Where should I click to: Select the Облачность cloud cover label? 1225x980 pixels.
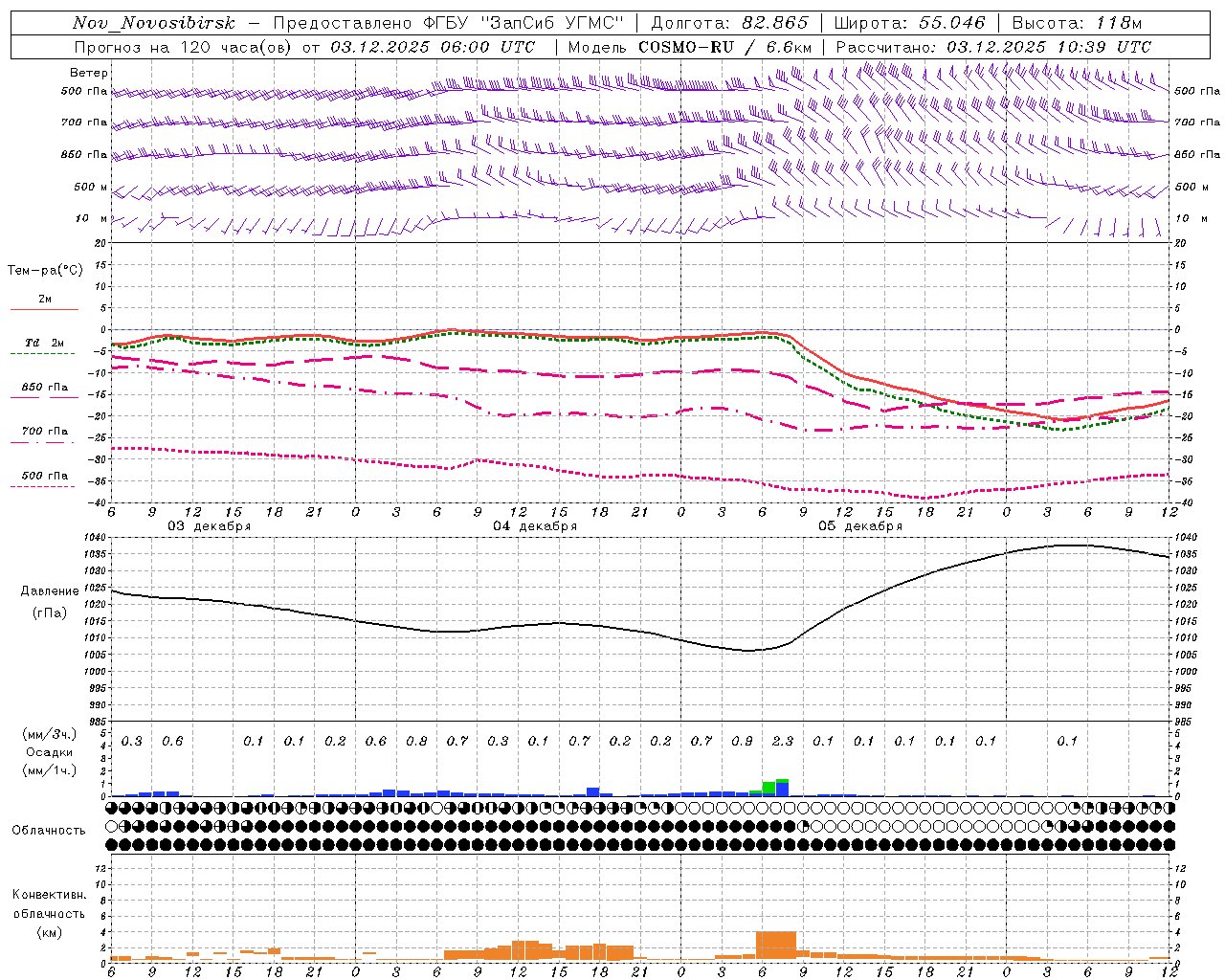(x=49, y=830)
